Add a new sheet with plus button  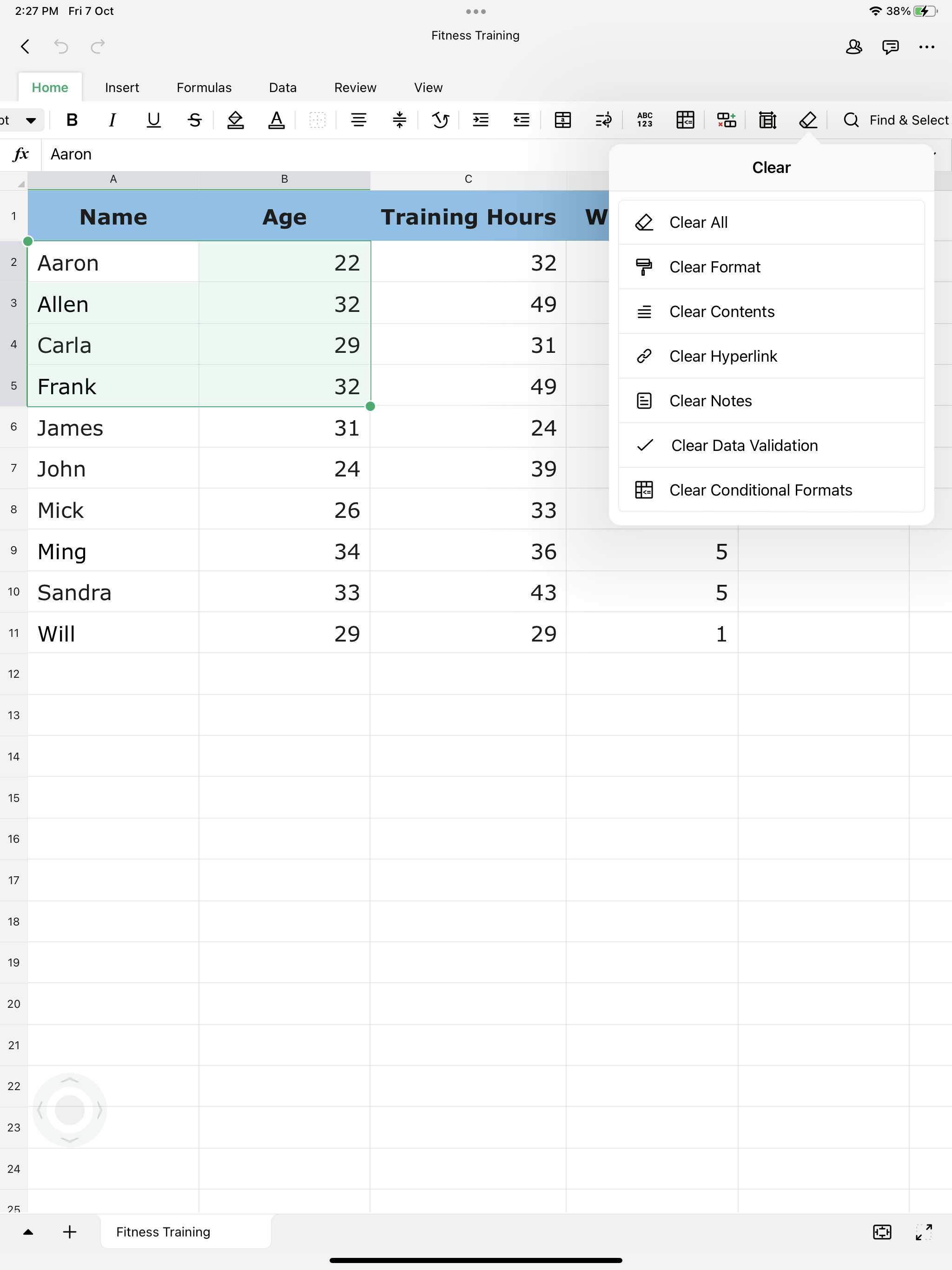pyautogui.click(x=69, y=1231)
